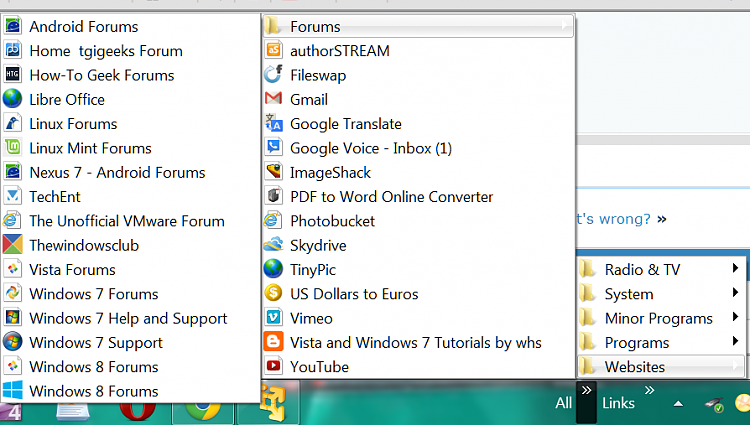Open TinyPic from the Websites menu
This screenshot has width=750, height=425.
click(x=418, y=269)
